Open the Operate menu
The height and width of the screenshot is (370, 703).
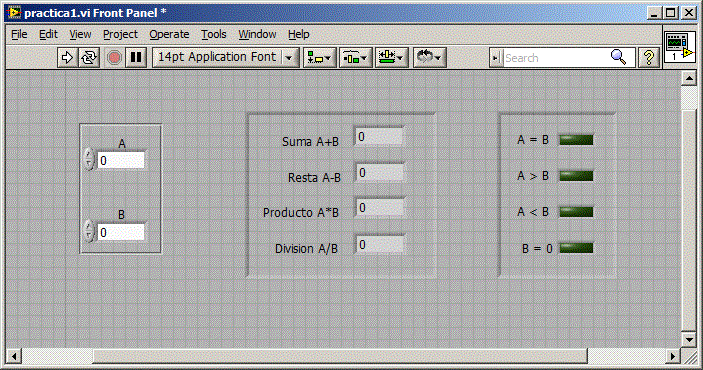tap(169, 35)
